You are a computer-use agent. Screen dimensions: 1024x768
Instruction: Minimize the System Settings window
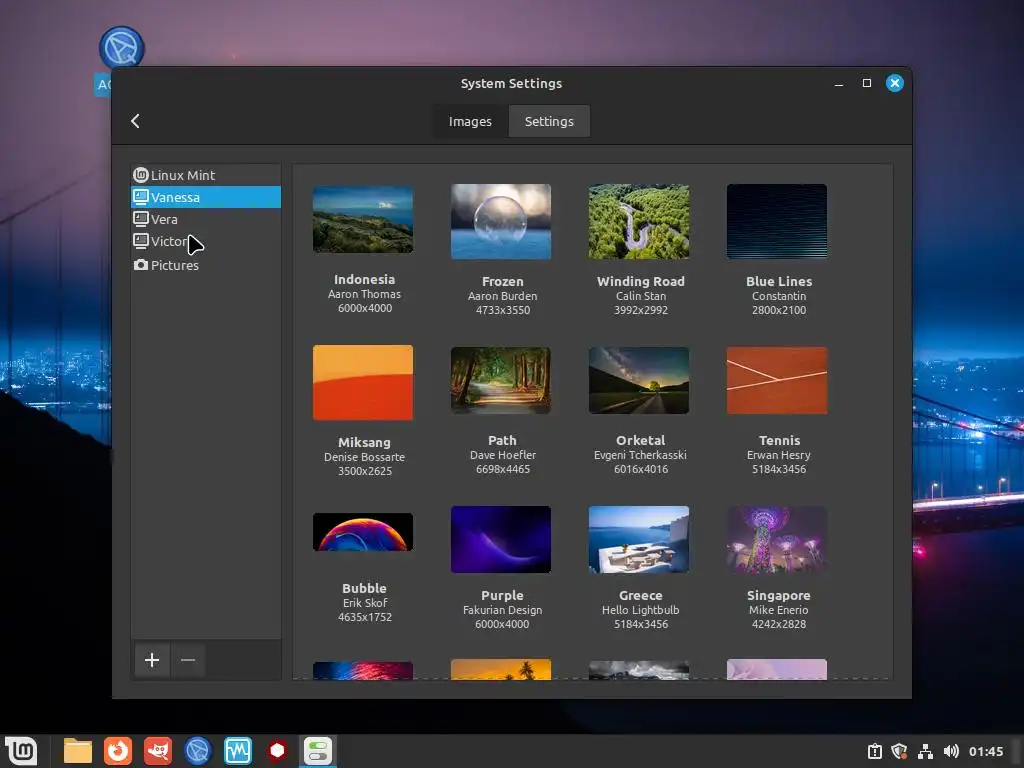coord(839,84)
